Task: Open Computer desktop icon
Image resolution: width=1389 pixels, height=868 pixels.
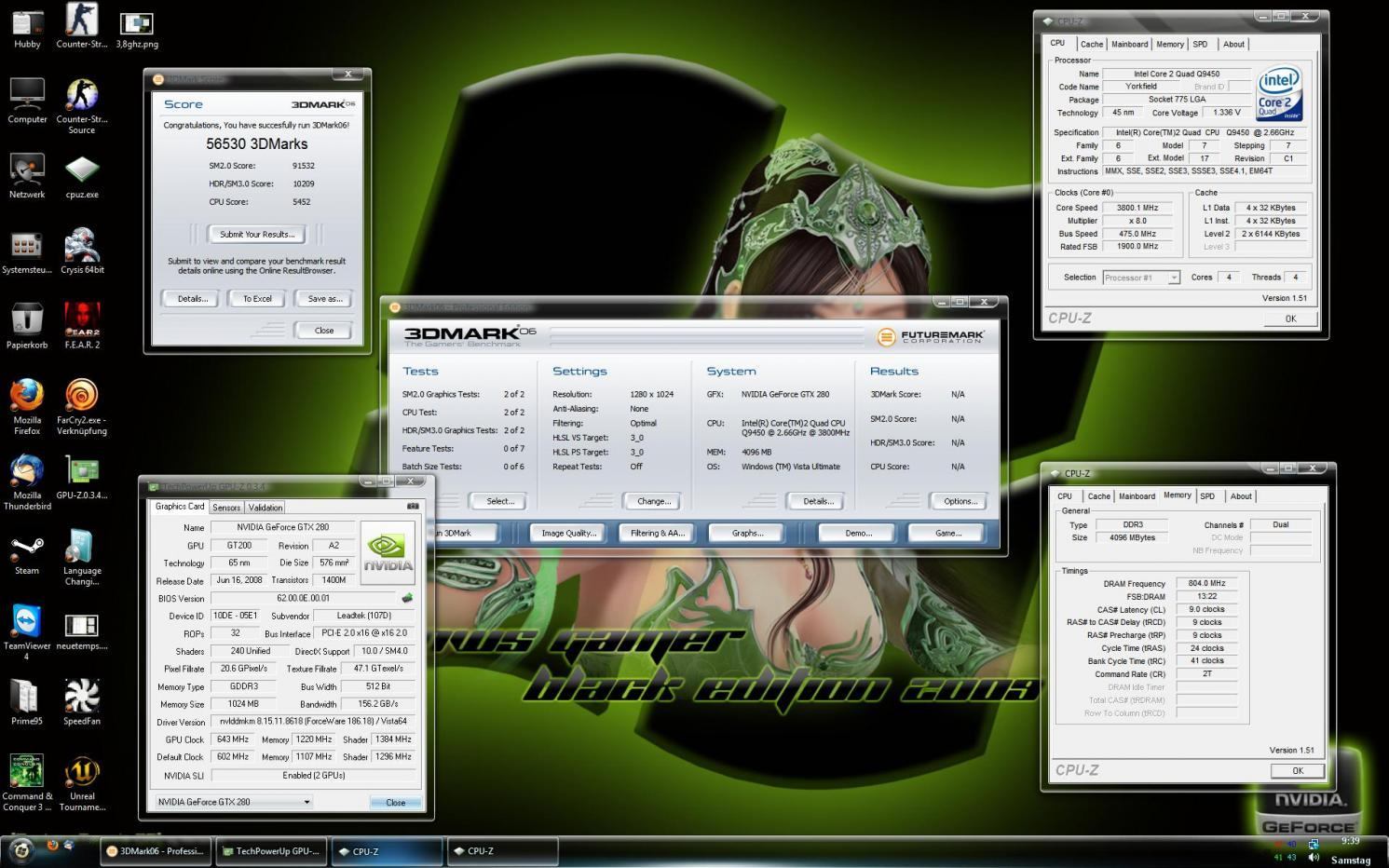Action: point(27,102)
